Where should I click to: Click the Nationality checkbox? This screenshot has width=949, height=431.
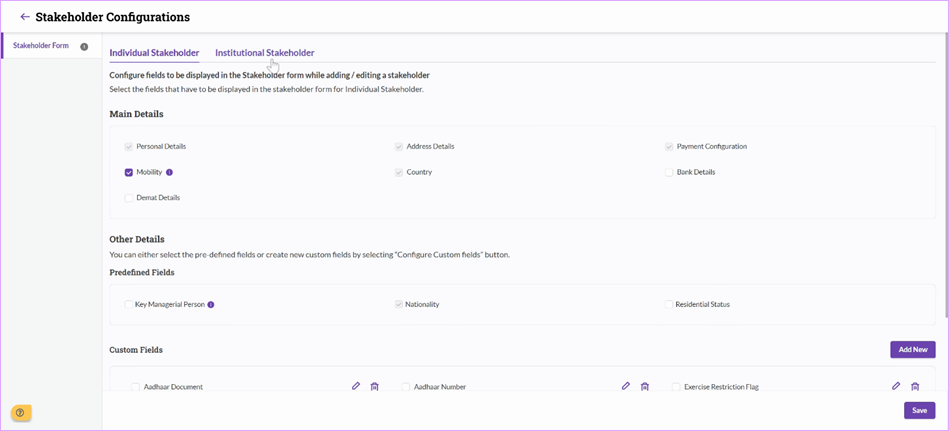tap(399, 304)
